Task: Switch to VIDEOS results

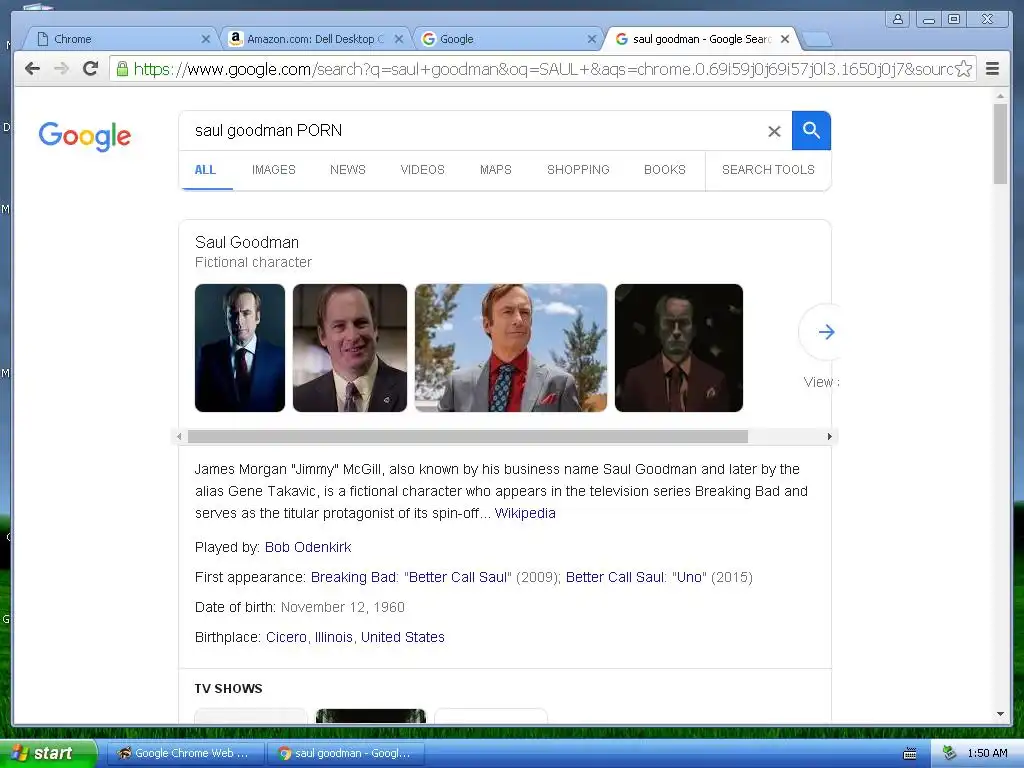Action: pyautogui.click(x=422, y=170)
